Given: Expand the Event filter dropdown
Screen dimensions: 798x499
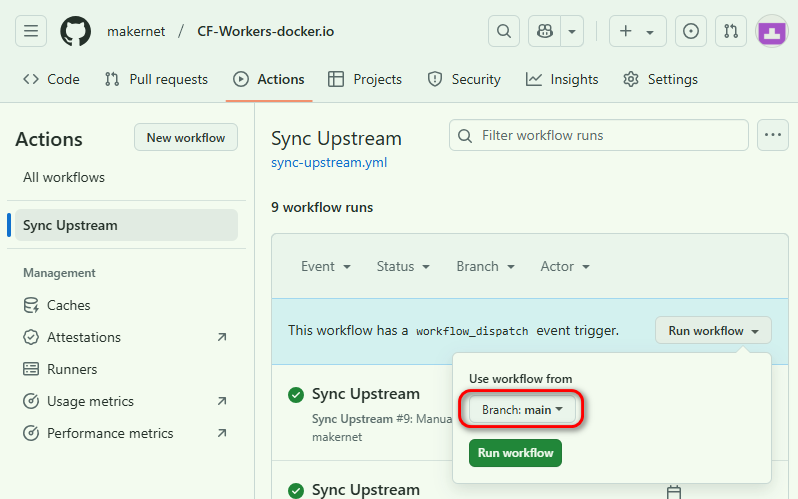Looking at the screenshot, I should click(x=325, y=266).
